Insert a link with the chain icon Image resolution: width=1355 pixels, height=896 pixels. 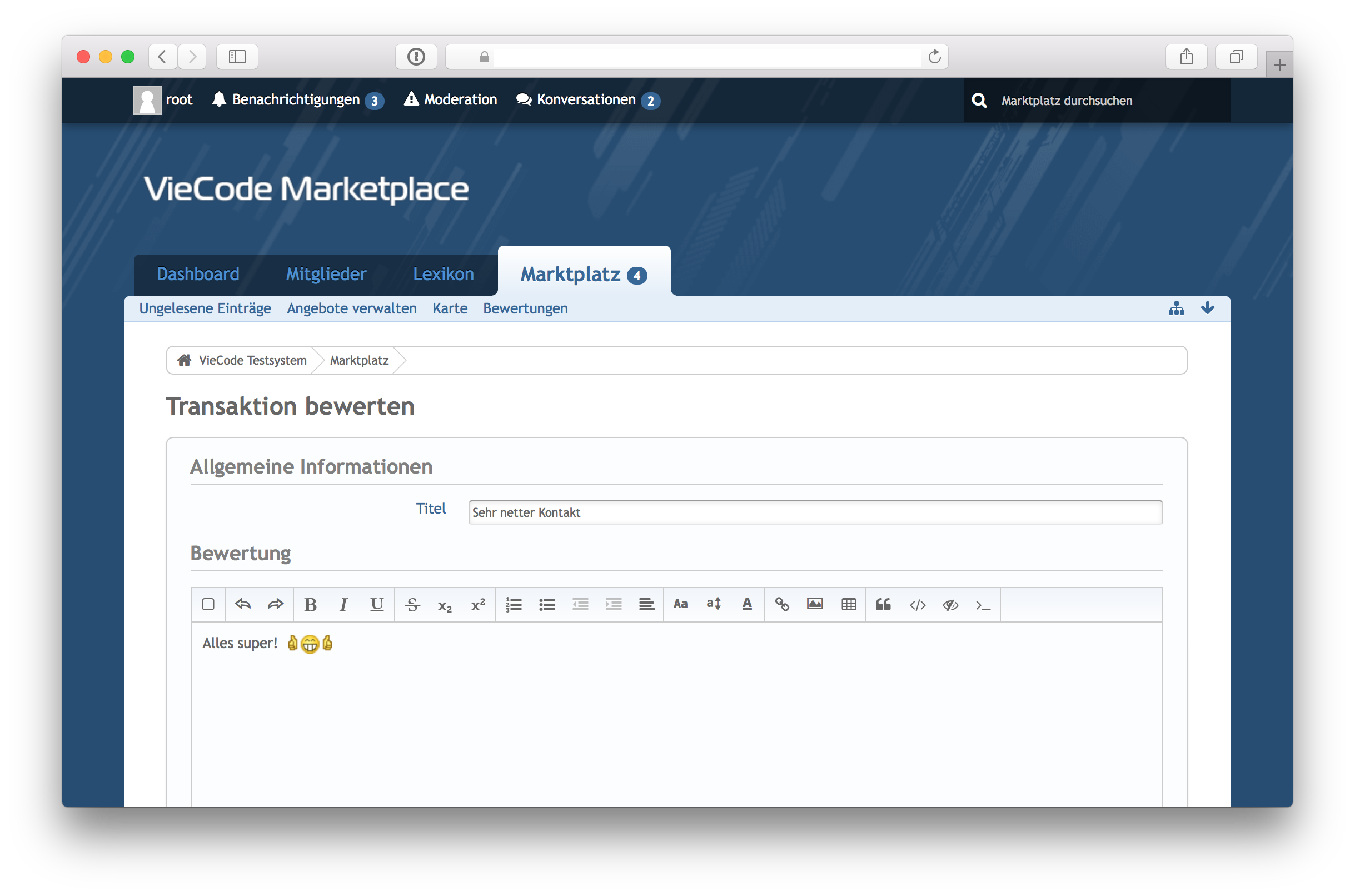click(782, 605)
